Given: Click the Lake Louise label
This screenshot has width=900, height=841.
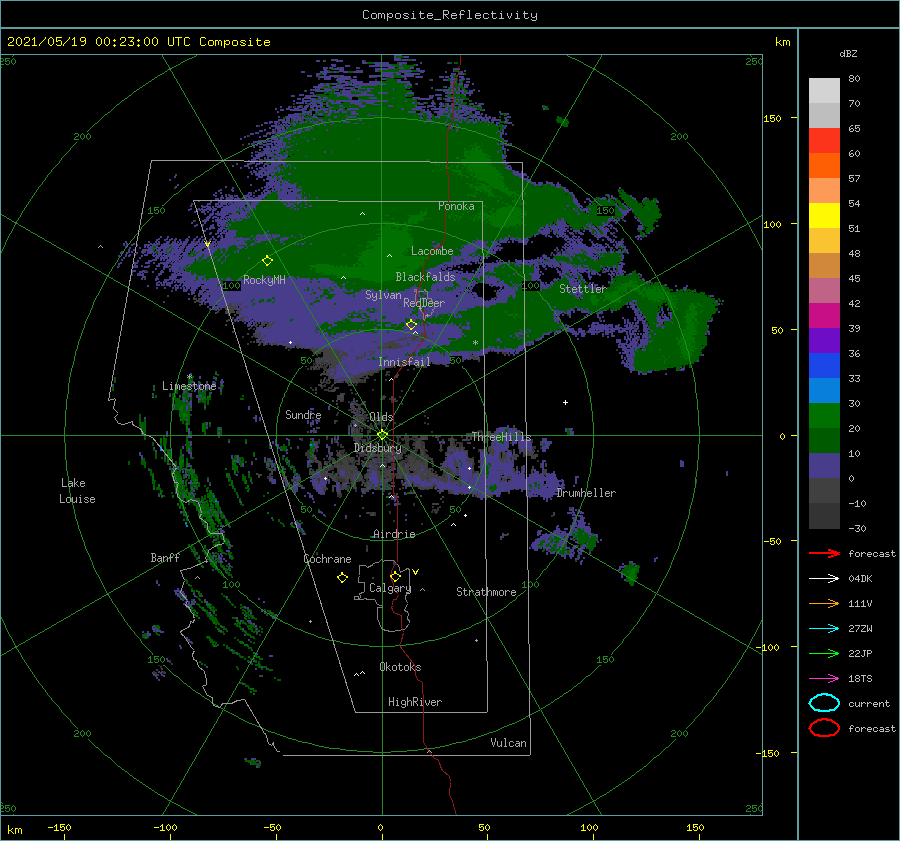Looking at the screenshot, I should tap(77, 491).
